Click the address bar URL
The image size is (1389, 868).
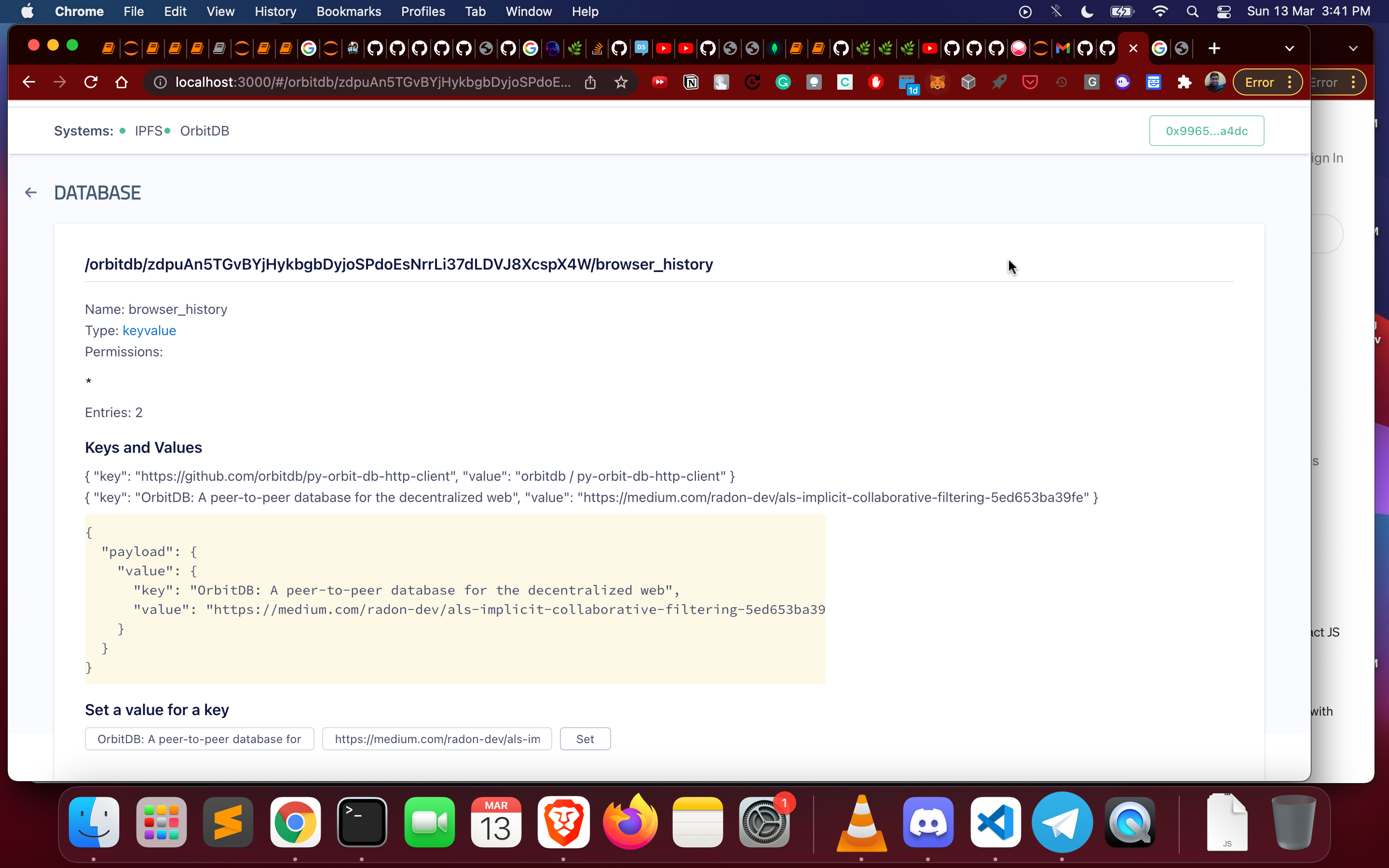(373, 82)
